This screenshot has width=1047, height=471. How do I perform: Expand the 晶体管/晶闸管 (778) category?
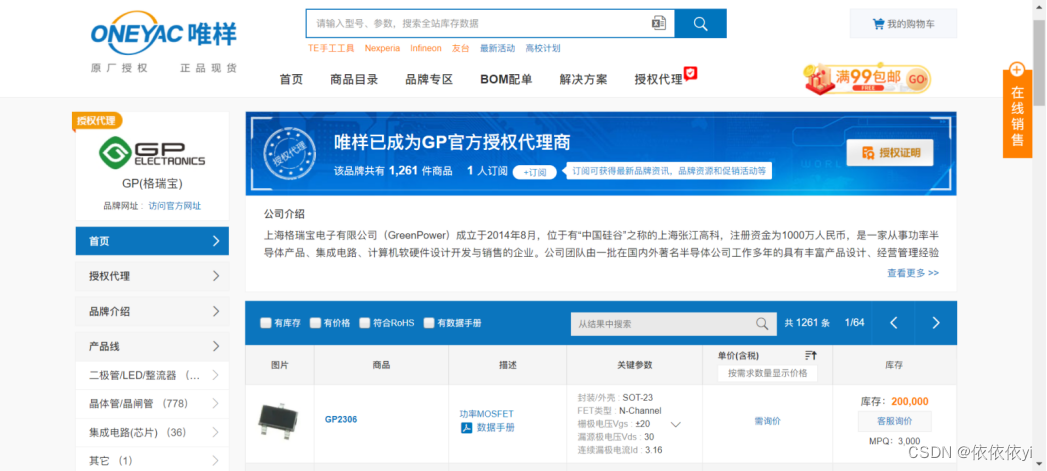[x=152, y=404]
